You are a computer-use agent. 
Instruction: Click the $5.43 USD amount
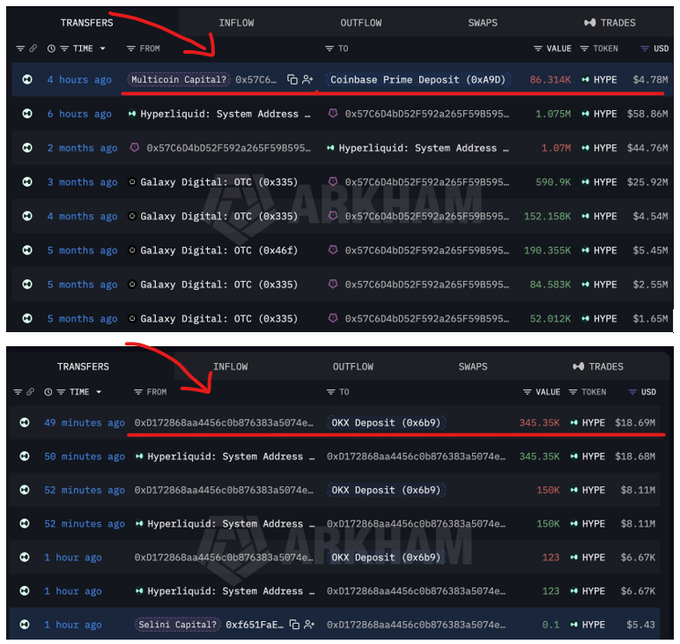click(641, 624)
